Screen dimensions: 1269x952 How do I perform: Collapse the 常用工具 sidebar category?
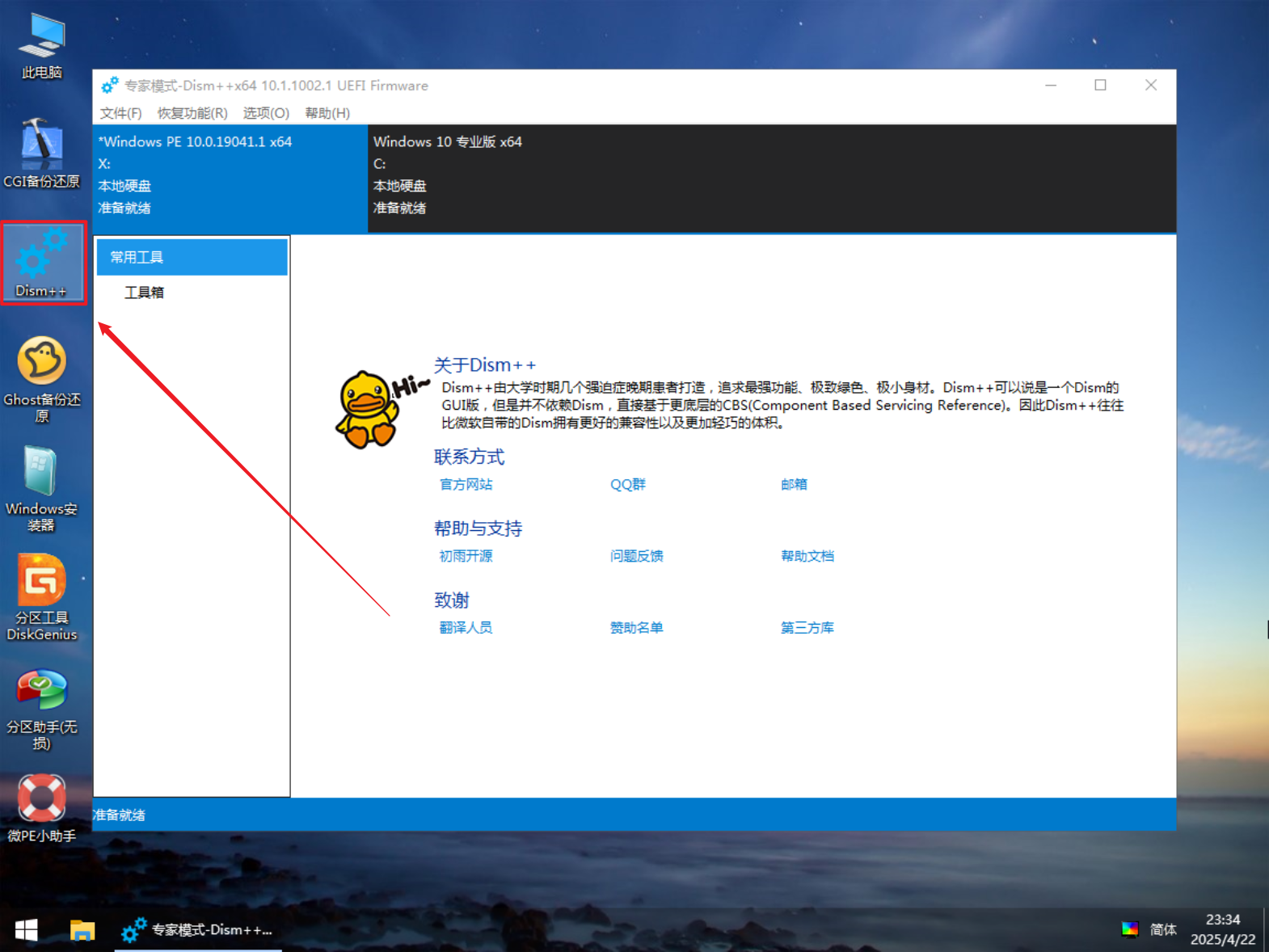tap(192, 257)
